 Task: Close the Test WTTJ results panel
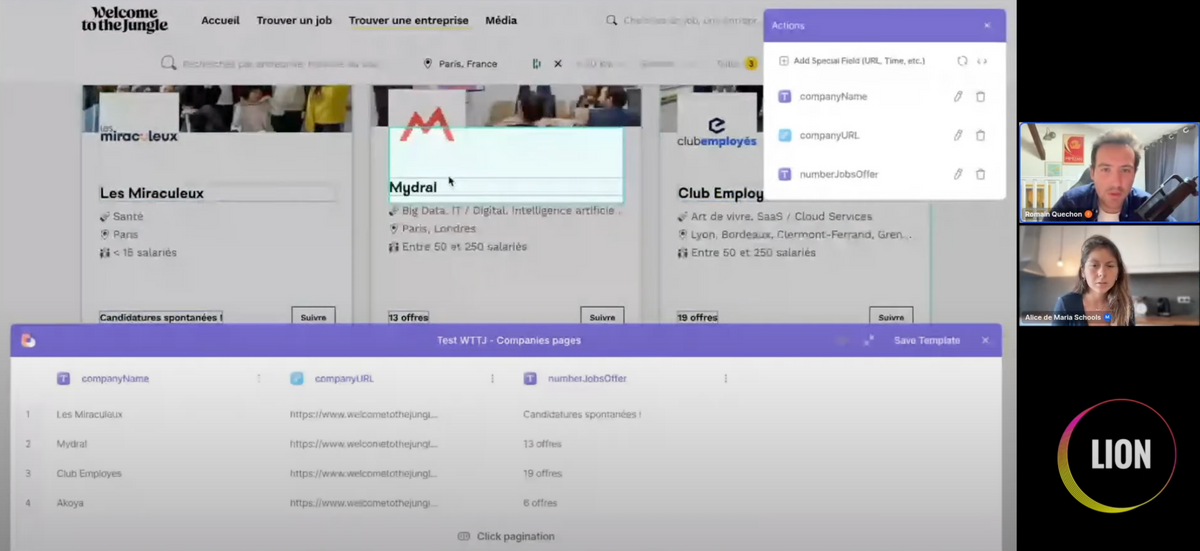pos(985,340)
